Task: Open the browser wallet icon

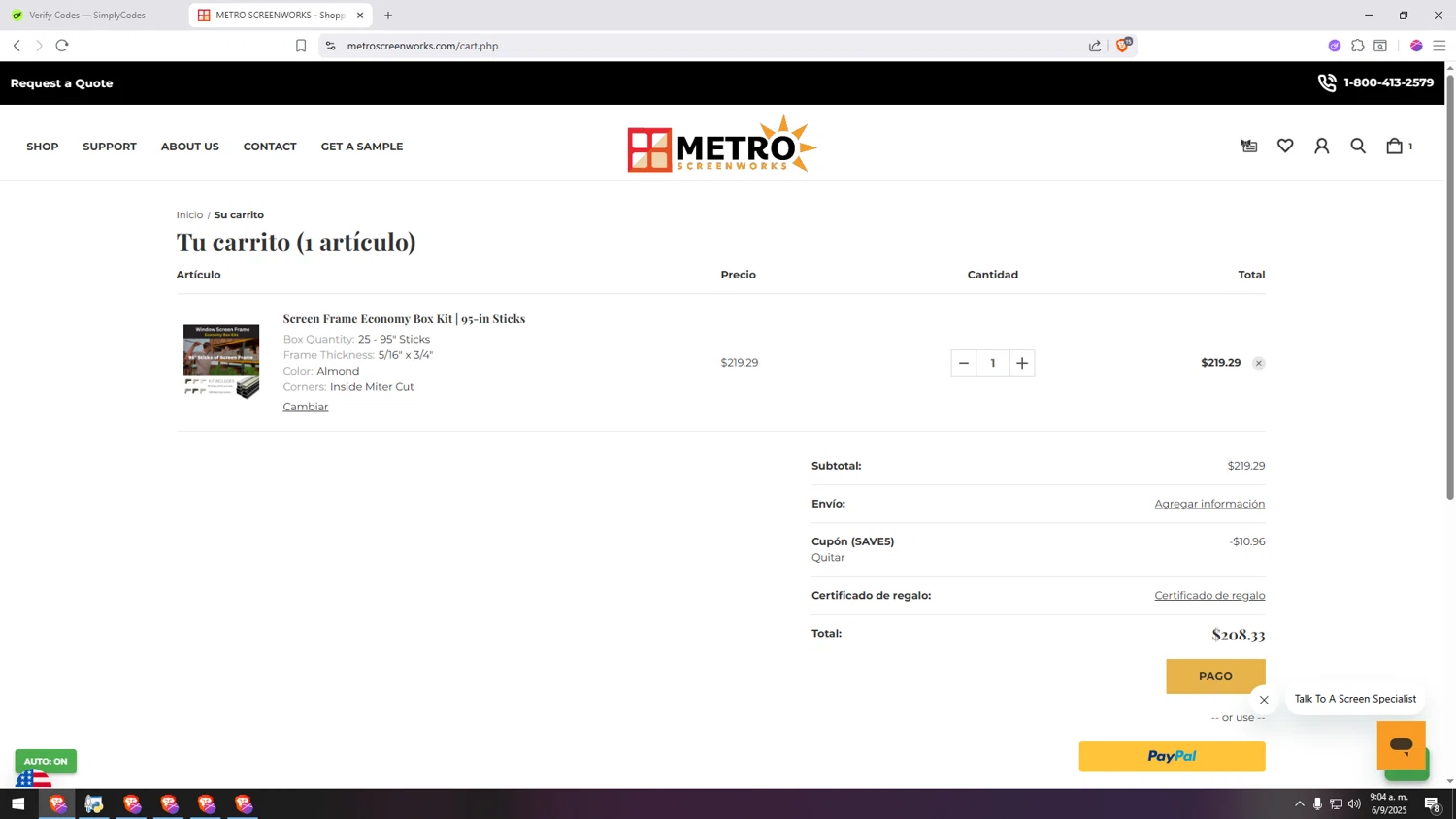Action: [x=1380, y=46]
